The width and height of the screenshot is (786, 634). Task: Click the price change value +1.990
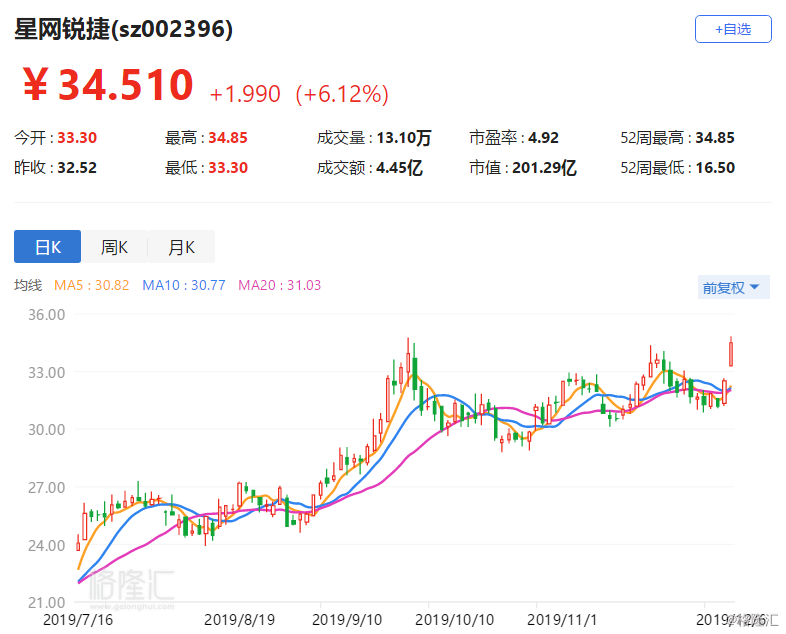[245, 94]
